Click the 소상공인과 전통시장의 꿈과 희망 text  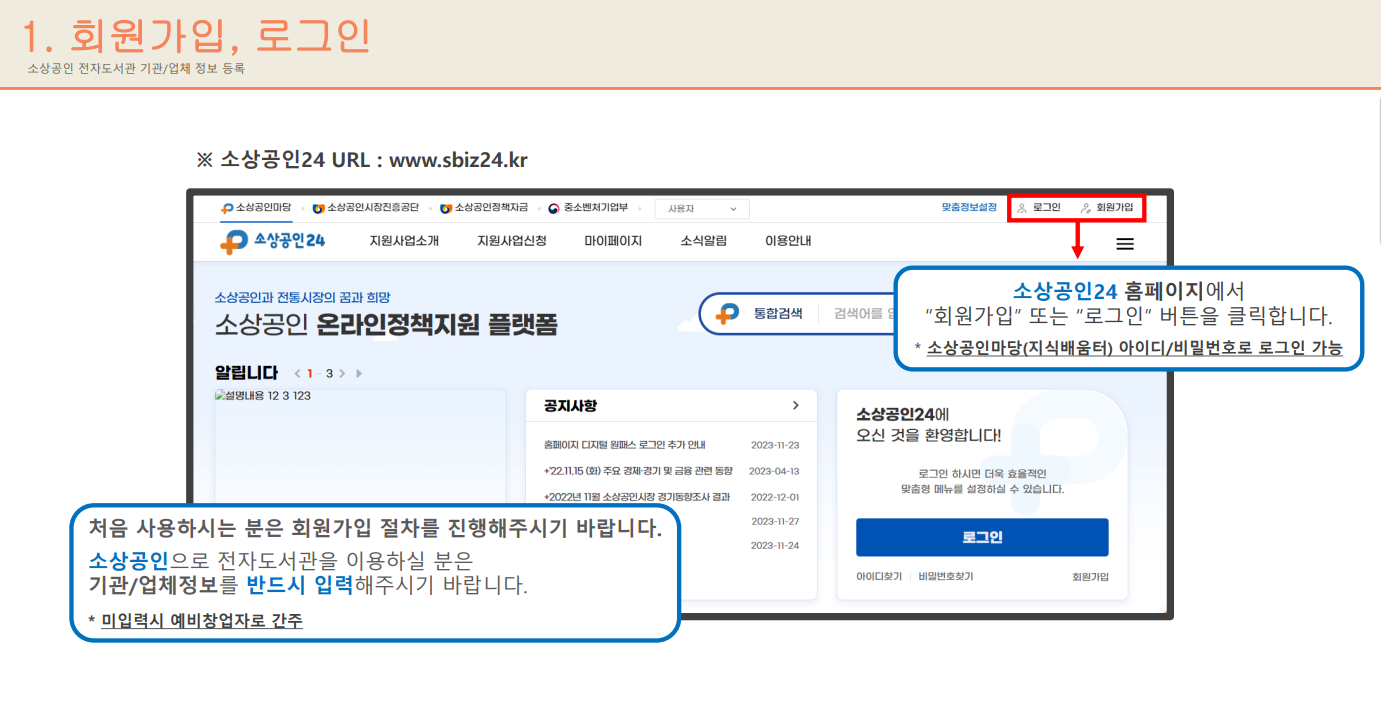point(302,297)
